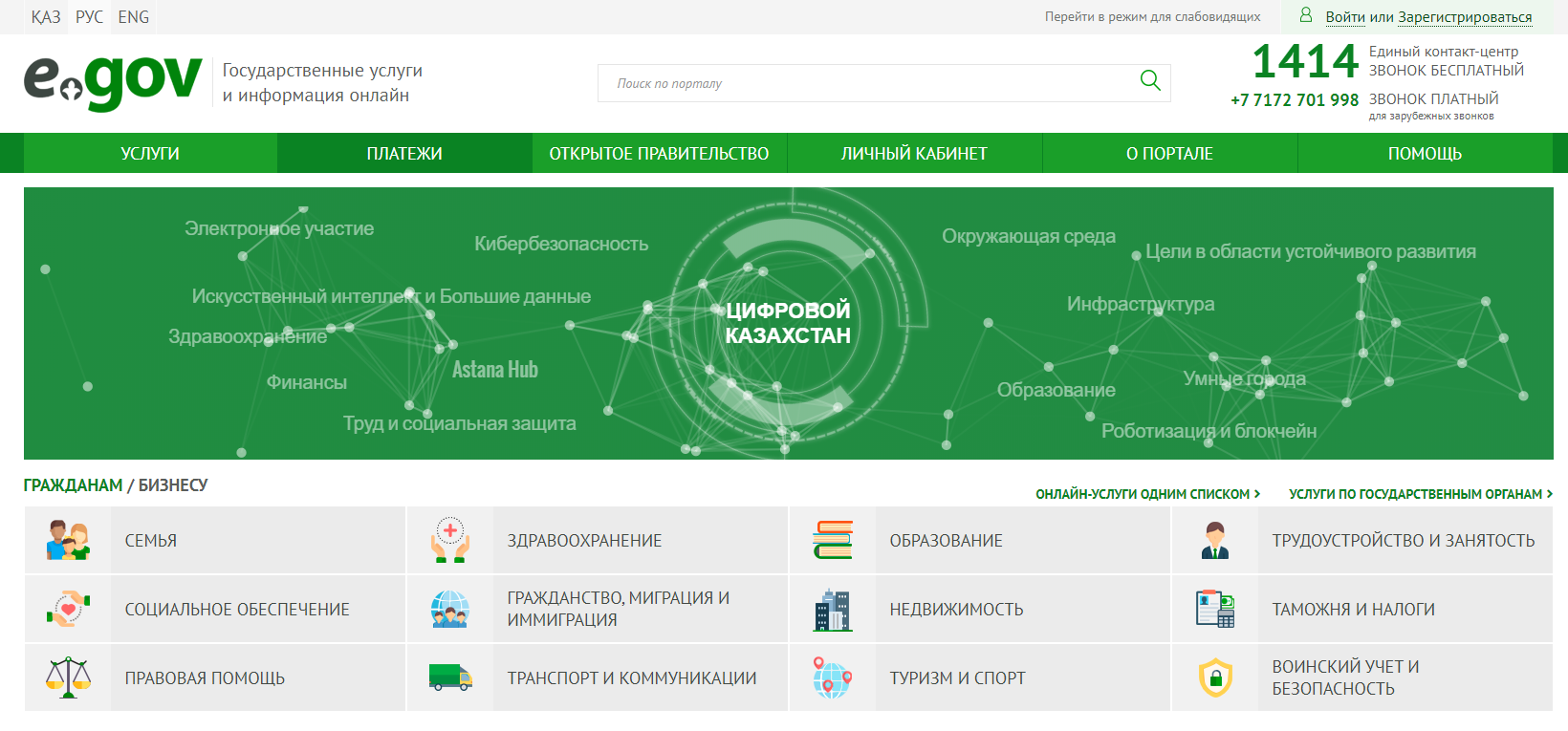The width and height of the screenshot is (1568, 731).
Task: Switch site language to КАЗ
Action: 45,17
